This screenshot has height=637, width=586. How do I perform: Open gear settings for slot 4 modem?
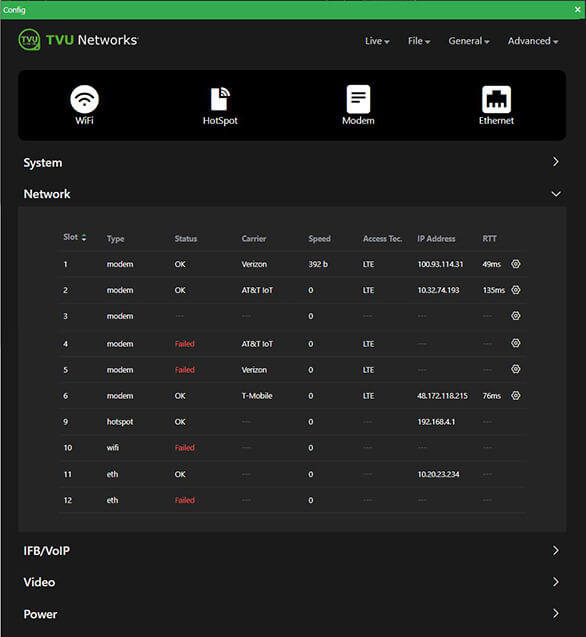pos(516,343)
